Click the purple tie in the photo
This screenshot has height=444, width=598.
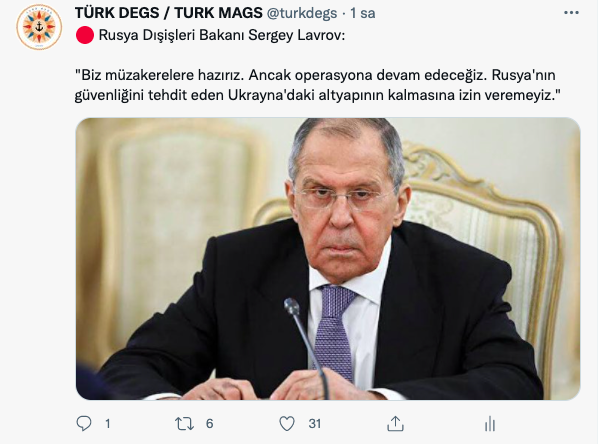335,330
